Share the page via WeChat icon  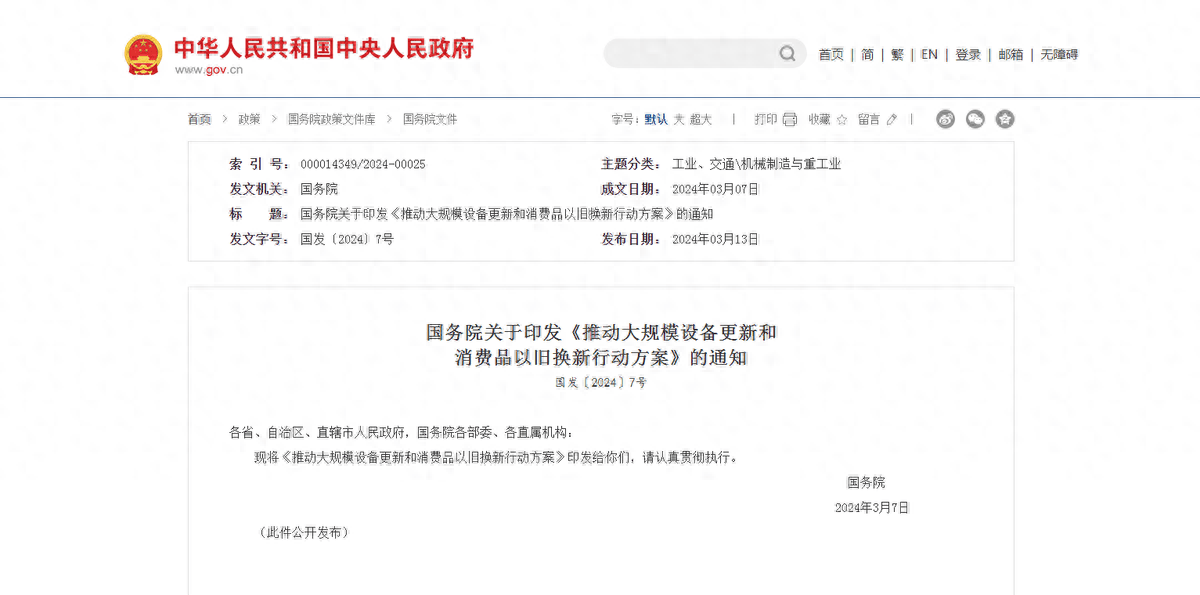coord(975,119)
